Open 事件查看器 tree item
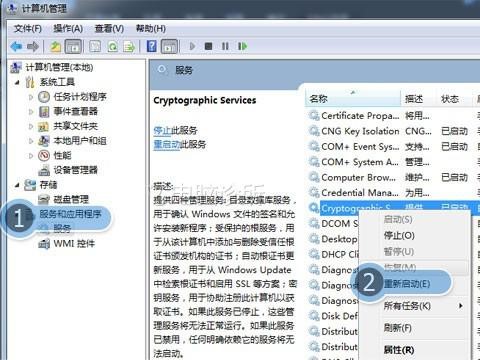This screenshot has height=360, width=480. coord(76,111)
